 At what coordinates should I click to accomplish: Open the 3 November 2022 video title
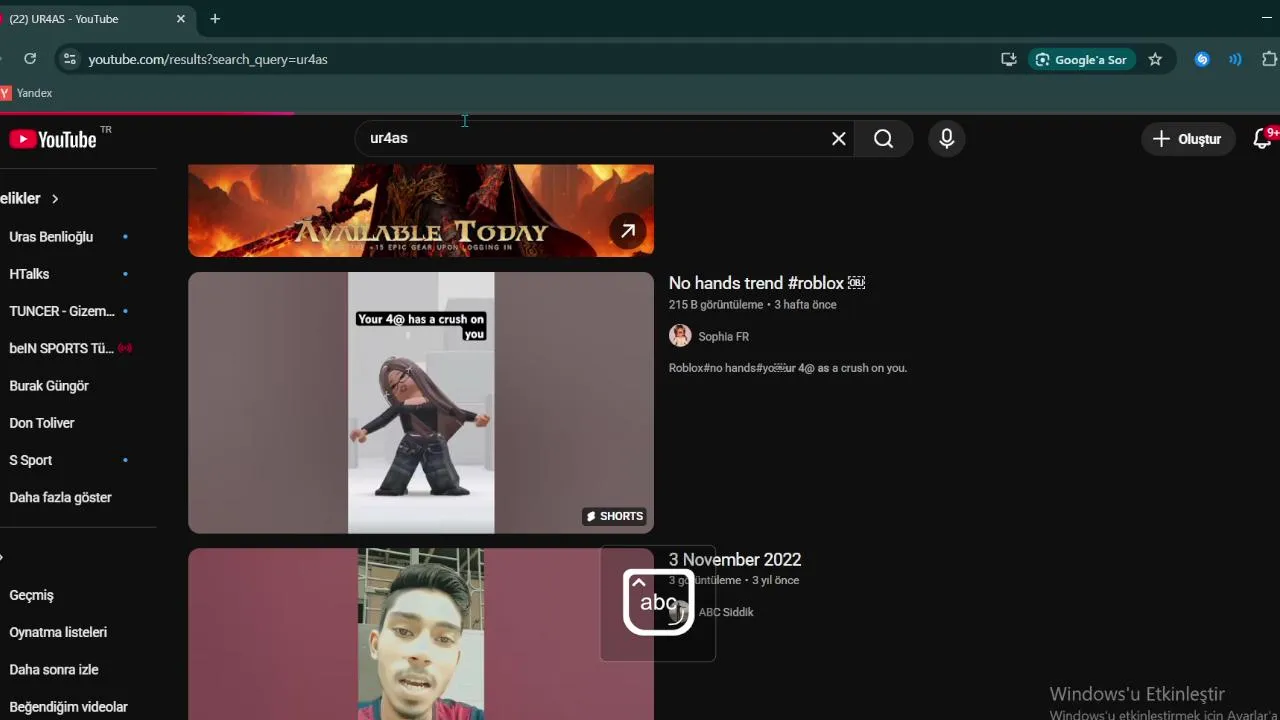[735, 560]
